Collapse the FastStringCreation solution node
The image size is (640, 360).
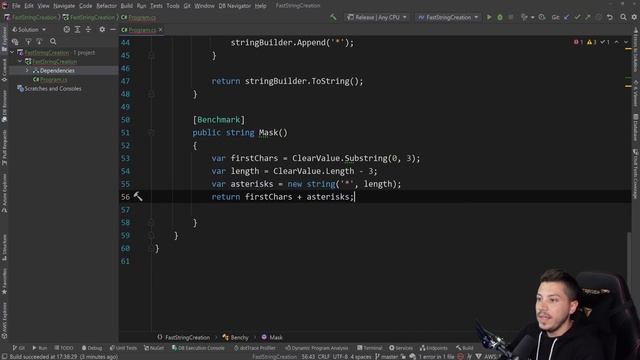(x=12, y=53)
